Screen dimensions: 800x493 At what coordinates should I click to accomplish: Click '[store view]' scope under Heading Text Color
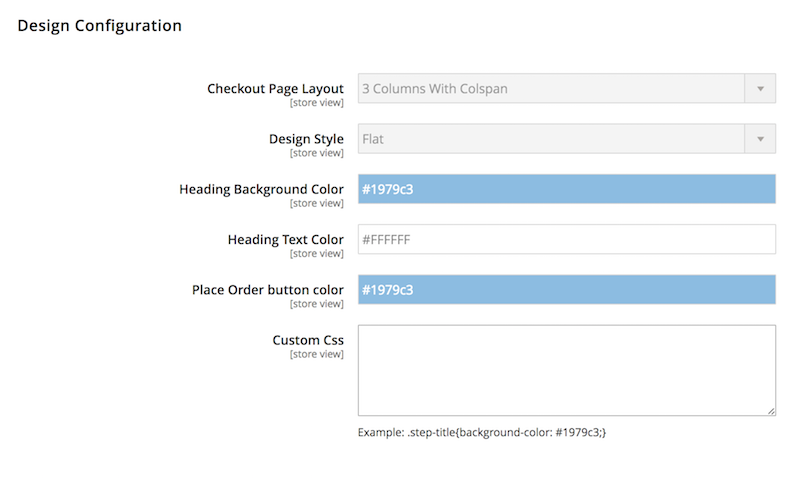317,254
